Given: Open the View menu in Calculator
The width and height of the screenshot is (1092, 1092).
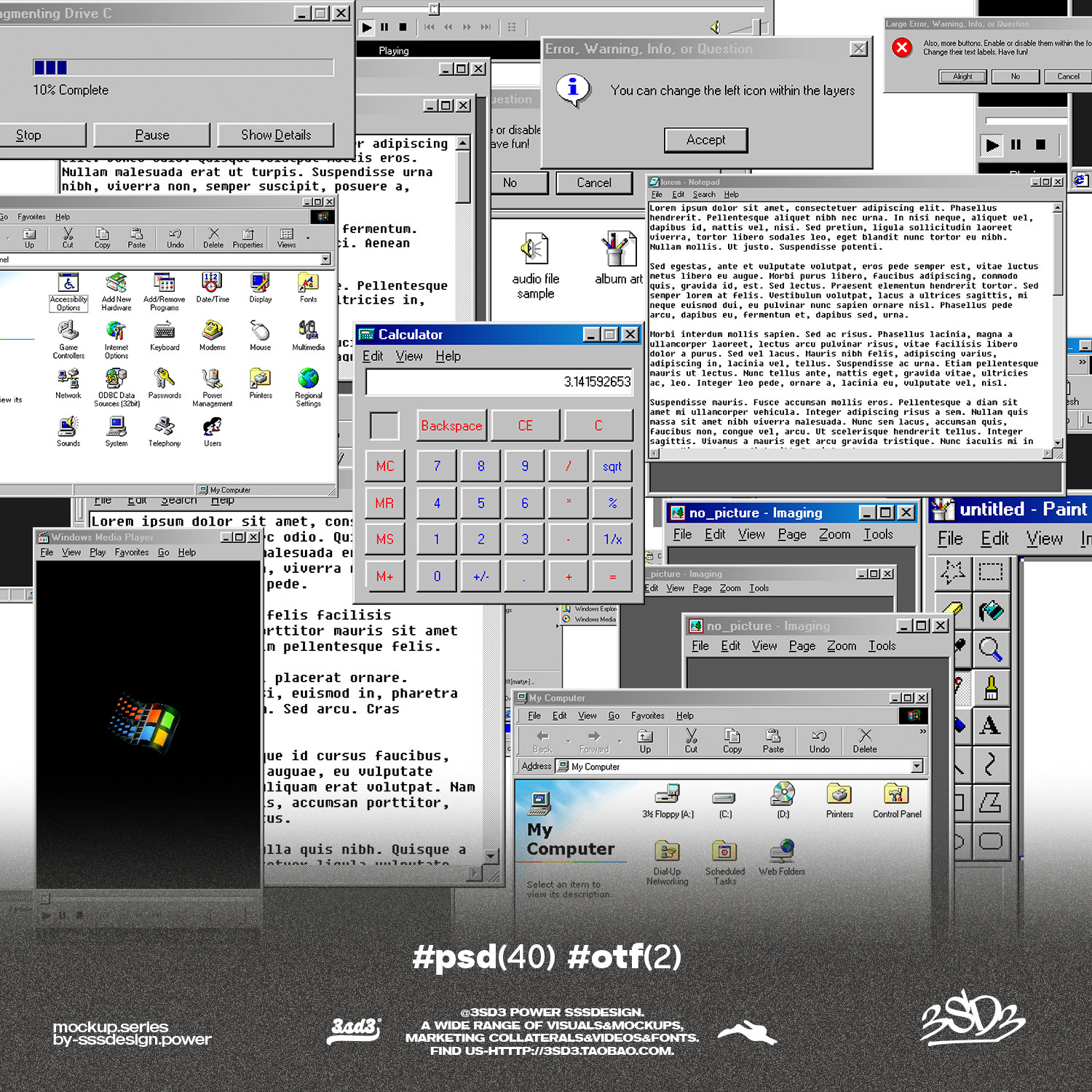Looking at the screenshot, I should tap(409, 356).
